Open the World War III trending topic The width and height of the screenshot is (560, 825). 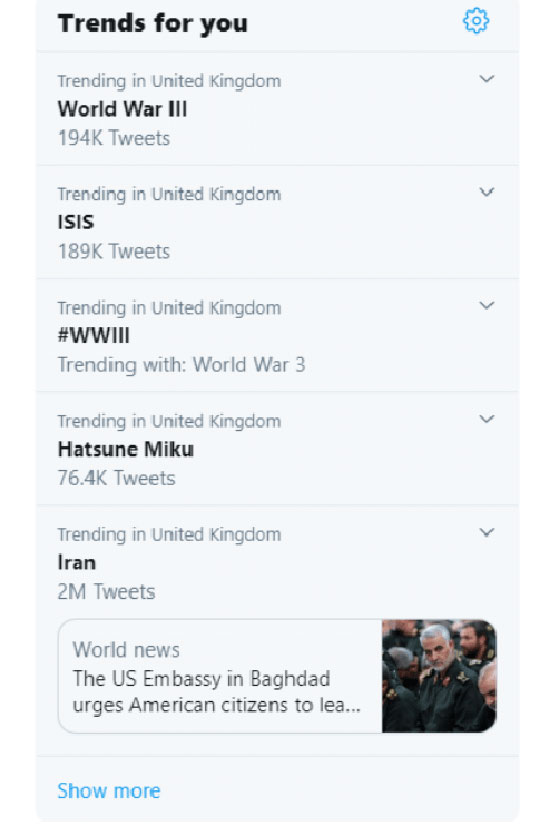pyautogui.click(x=122, y=109)
